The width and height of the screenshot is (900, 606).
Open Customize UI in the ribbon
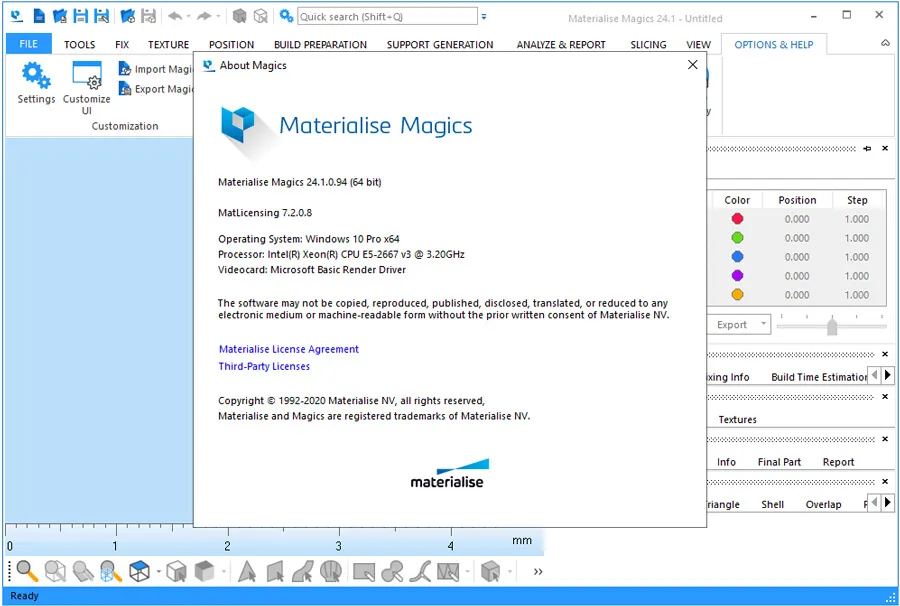pyautogui.click(x=87, y=88)
